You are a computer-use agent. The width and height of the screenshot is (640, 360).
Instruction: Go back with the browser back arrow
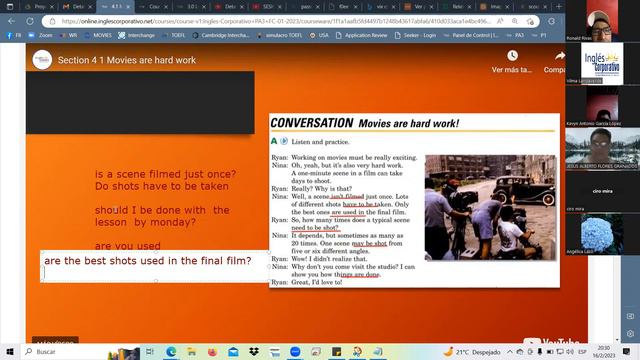(12, 21)
